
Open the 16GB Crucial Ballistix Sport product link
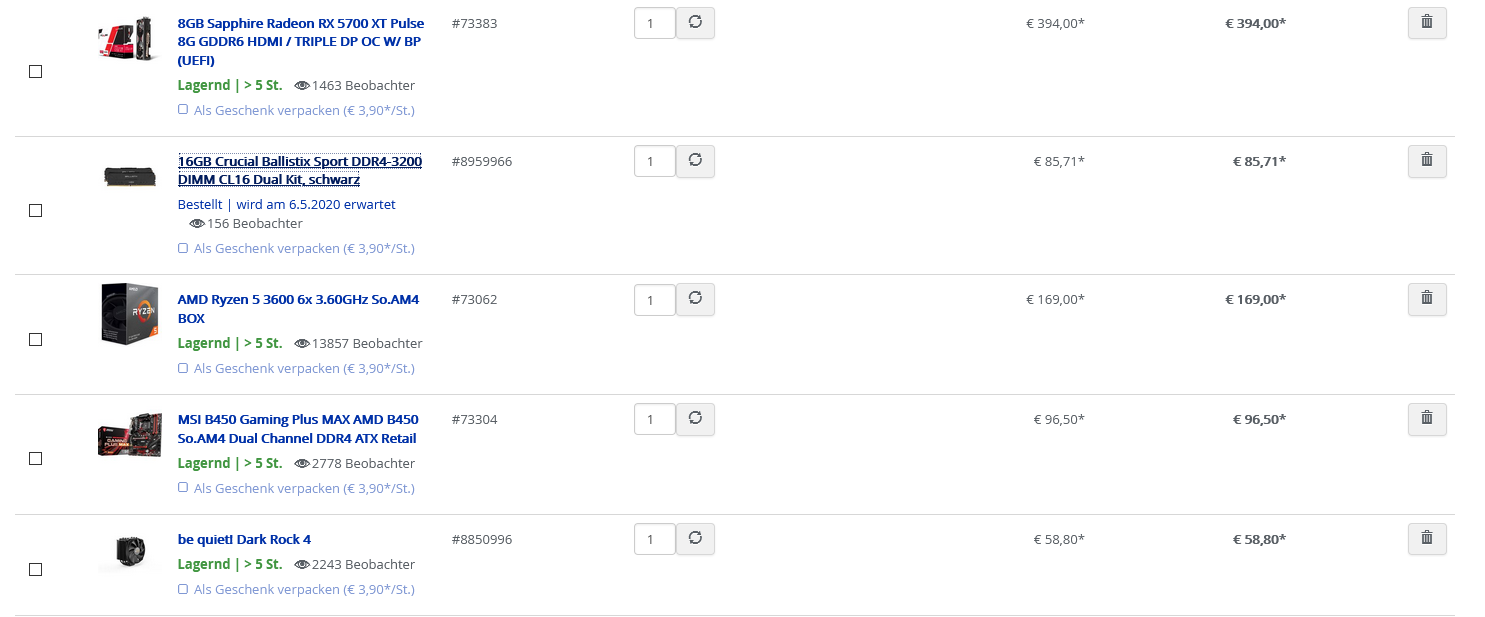pos(300,171)
